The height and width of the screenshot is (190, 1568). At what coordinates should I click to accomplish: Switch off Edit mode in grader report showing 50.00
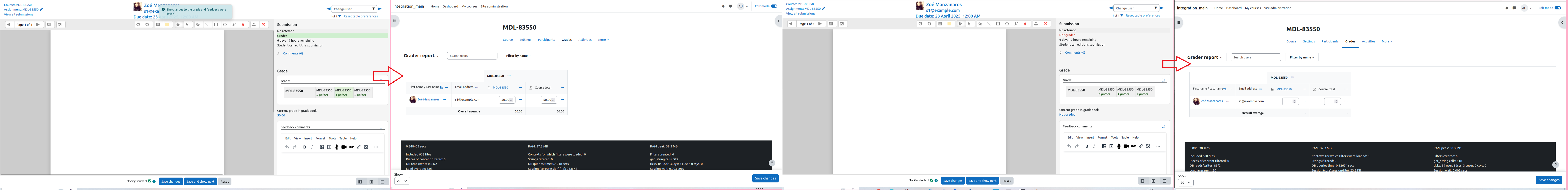pos(774,6)
